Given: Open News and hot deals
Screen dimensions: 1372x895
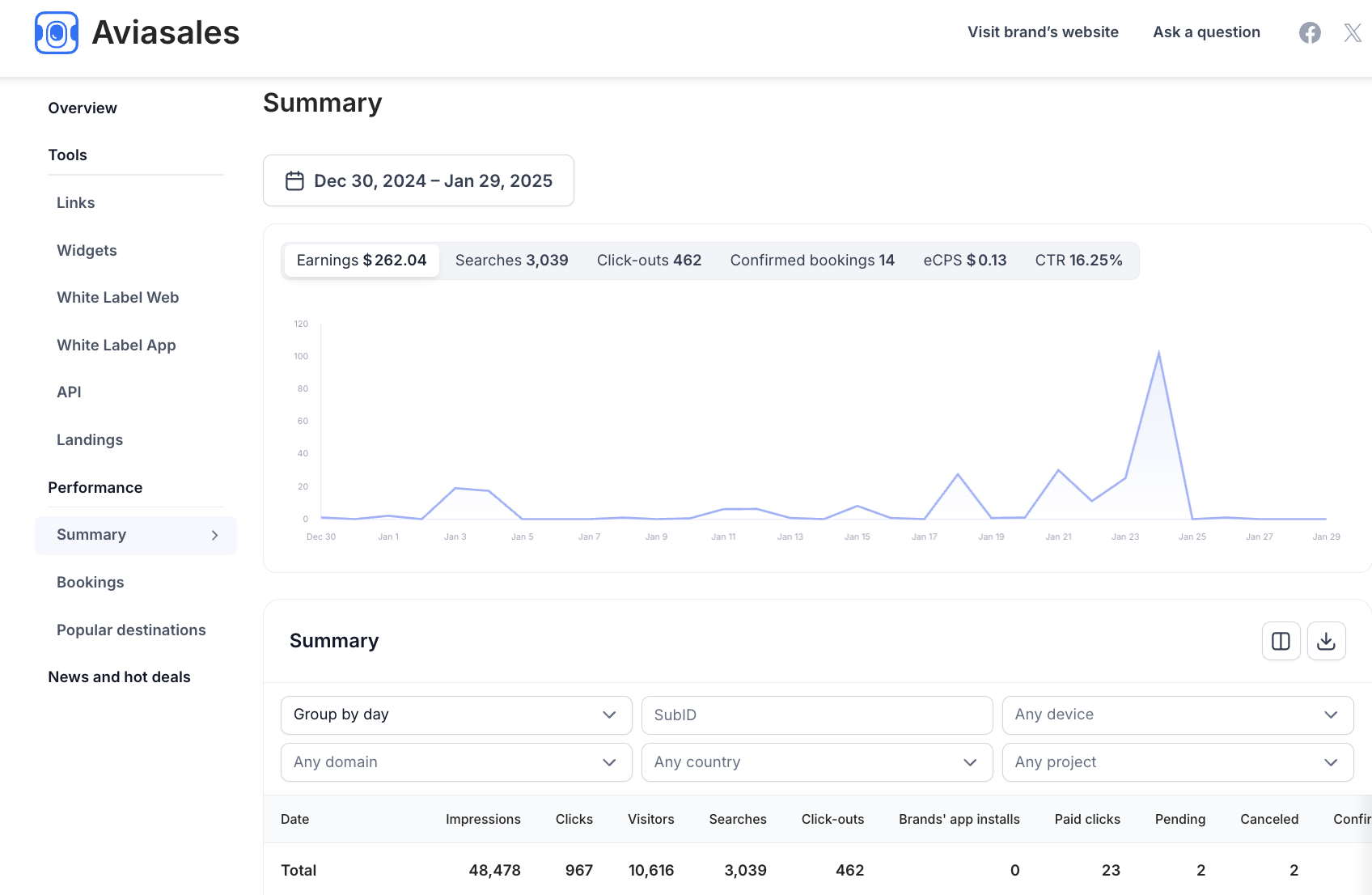Looking at the screenshot, I should point(119,677).
